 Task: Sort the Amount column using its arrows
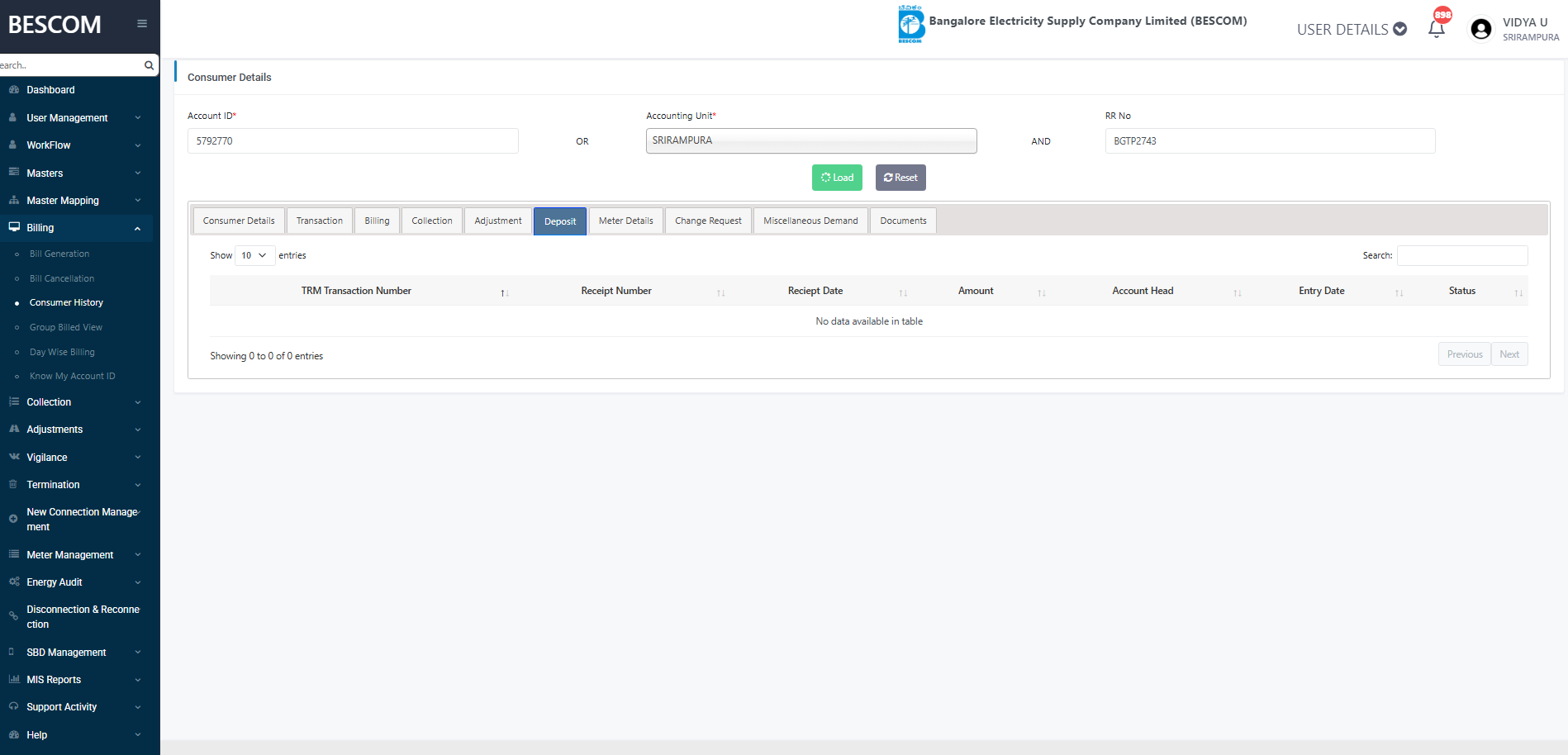coord(1041,293)
